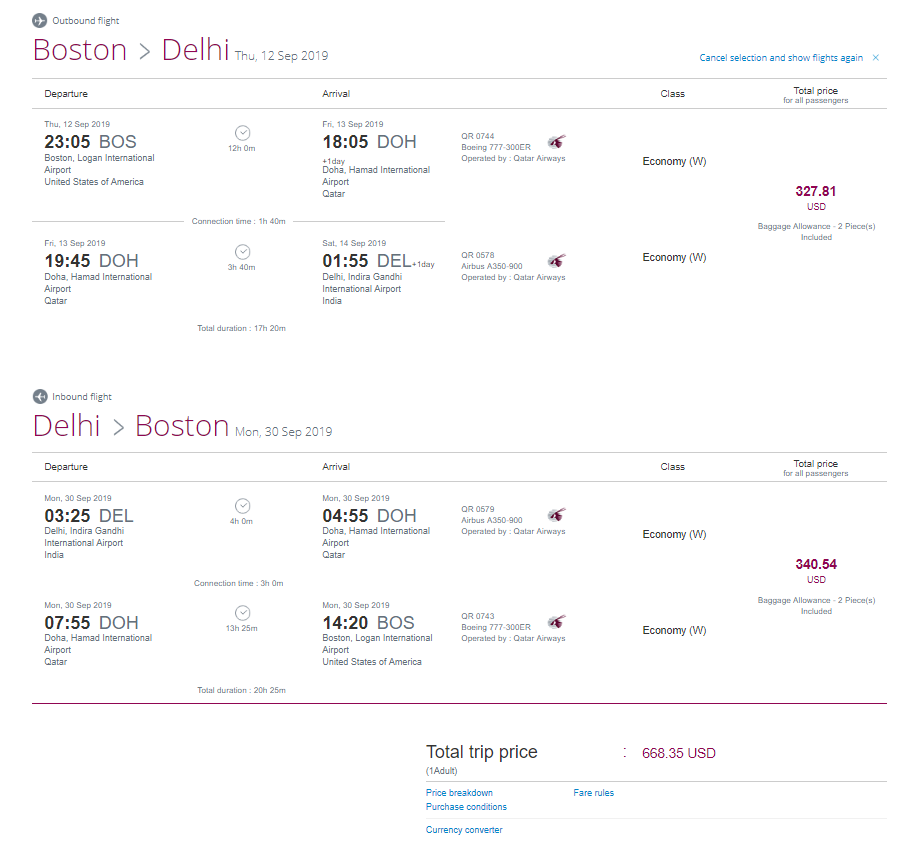Click the inbound price 340.54 USD

(816, 571)
